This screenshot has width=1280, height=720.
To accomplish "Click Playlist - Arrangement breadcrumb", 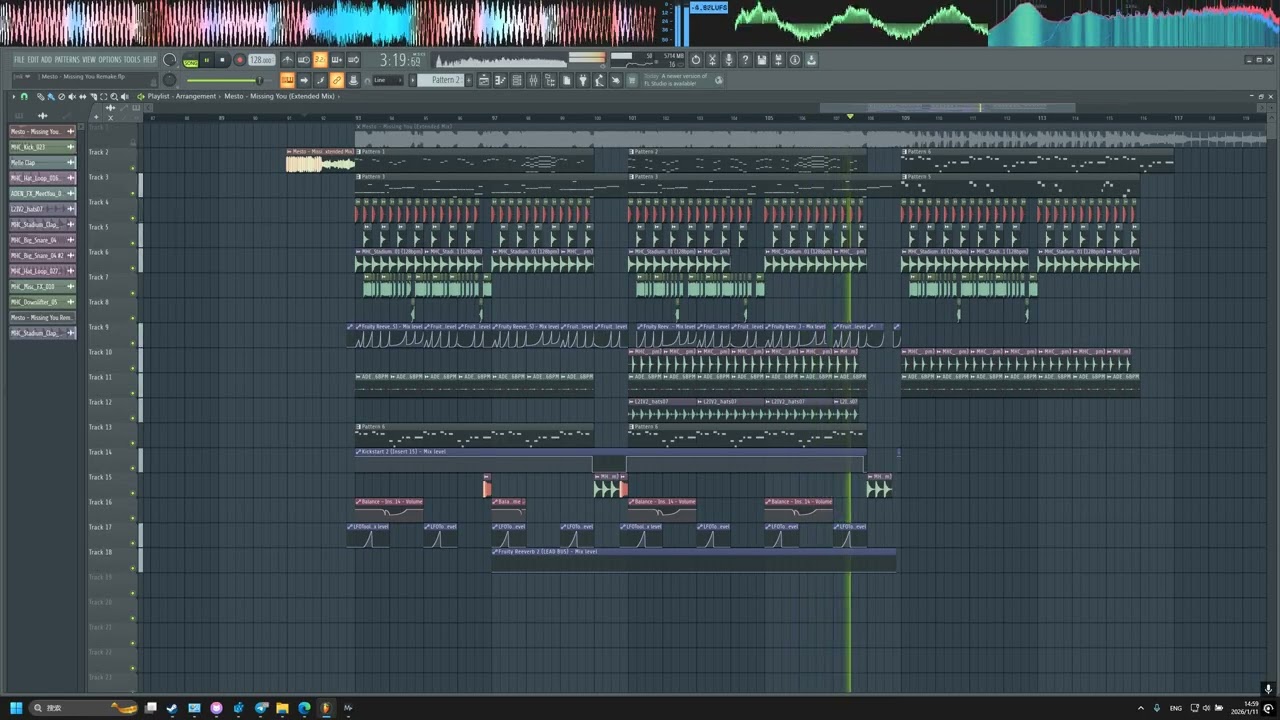I will 182,96.
